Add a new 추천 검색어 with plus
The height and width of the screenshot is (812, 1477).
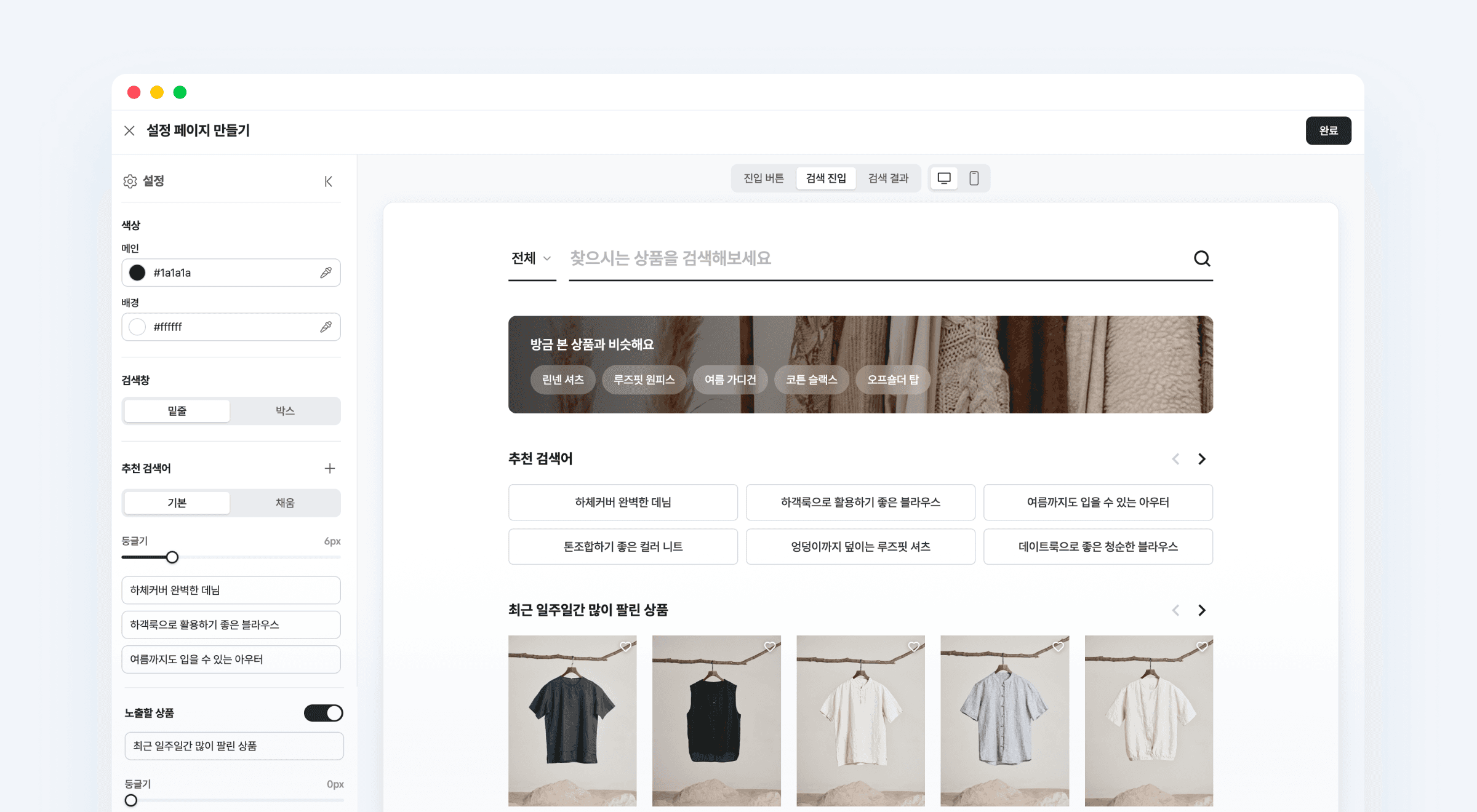[330, 468]
